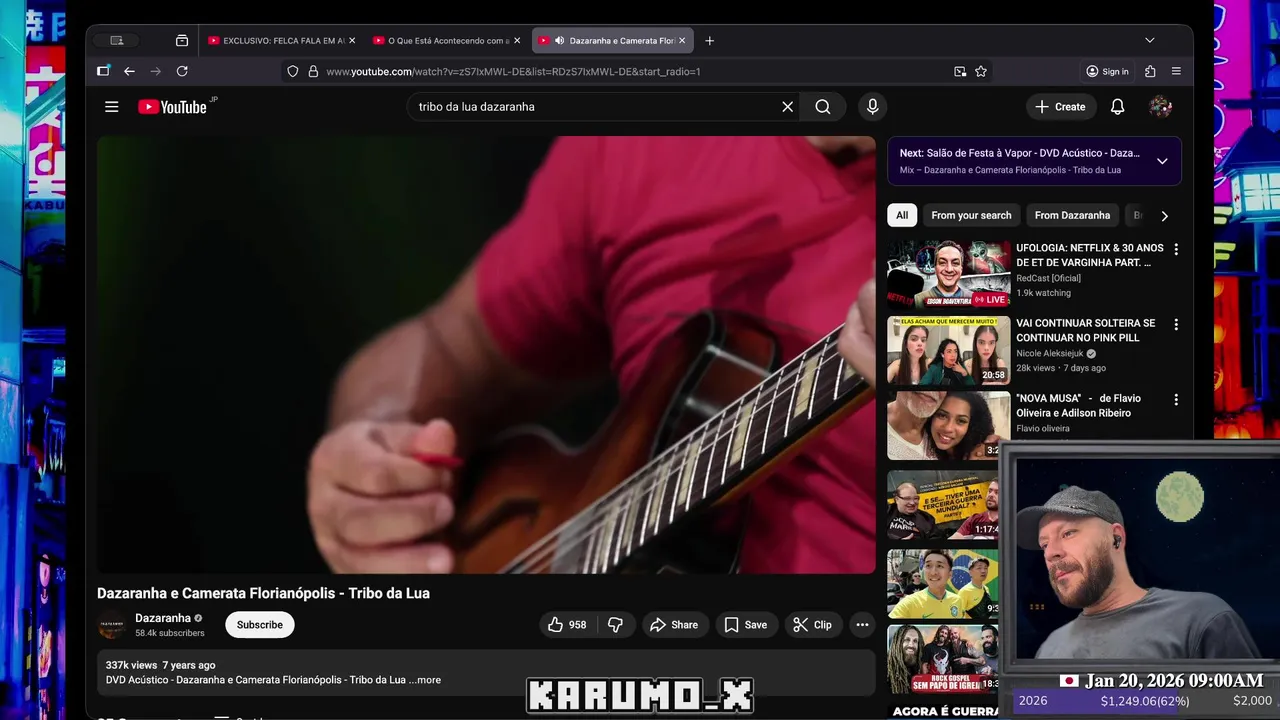
Task: Click Nicole Aleksiejuk channel name
Action: (1050, 353)
